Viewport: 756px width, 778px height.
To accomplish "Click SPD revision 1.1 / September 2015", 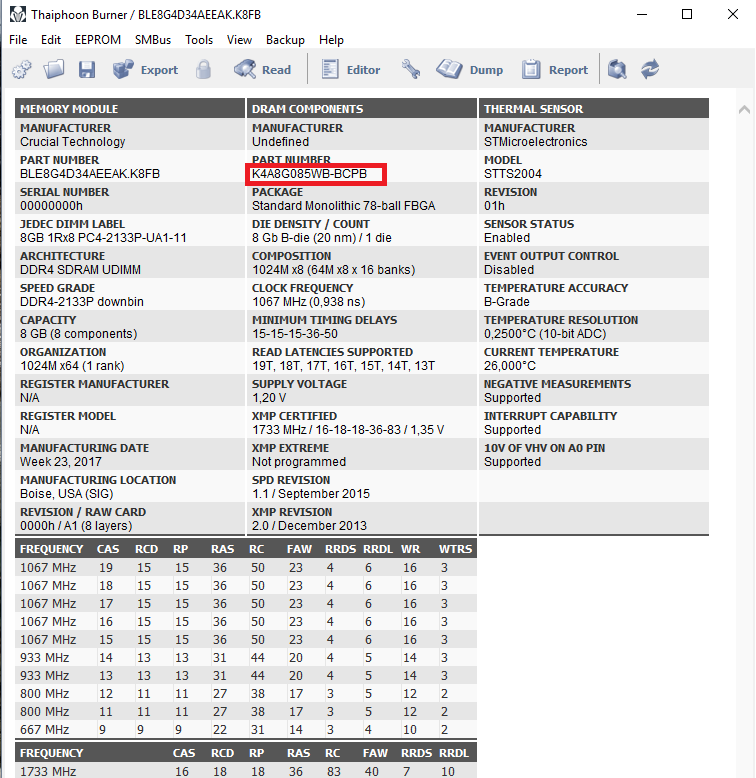I will point(311,494).
